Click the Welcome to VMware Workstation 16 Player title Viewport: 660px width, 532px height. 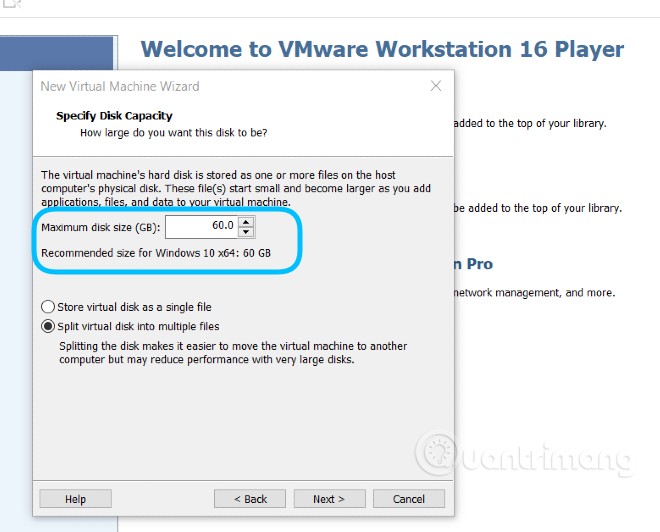(x=382, y=49)
